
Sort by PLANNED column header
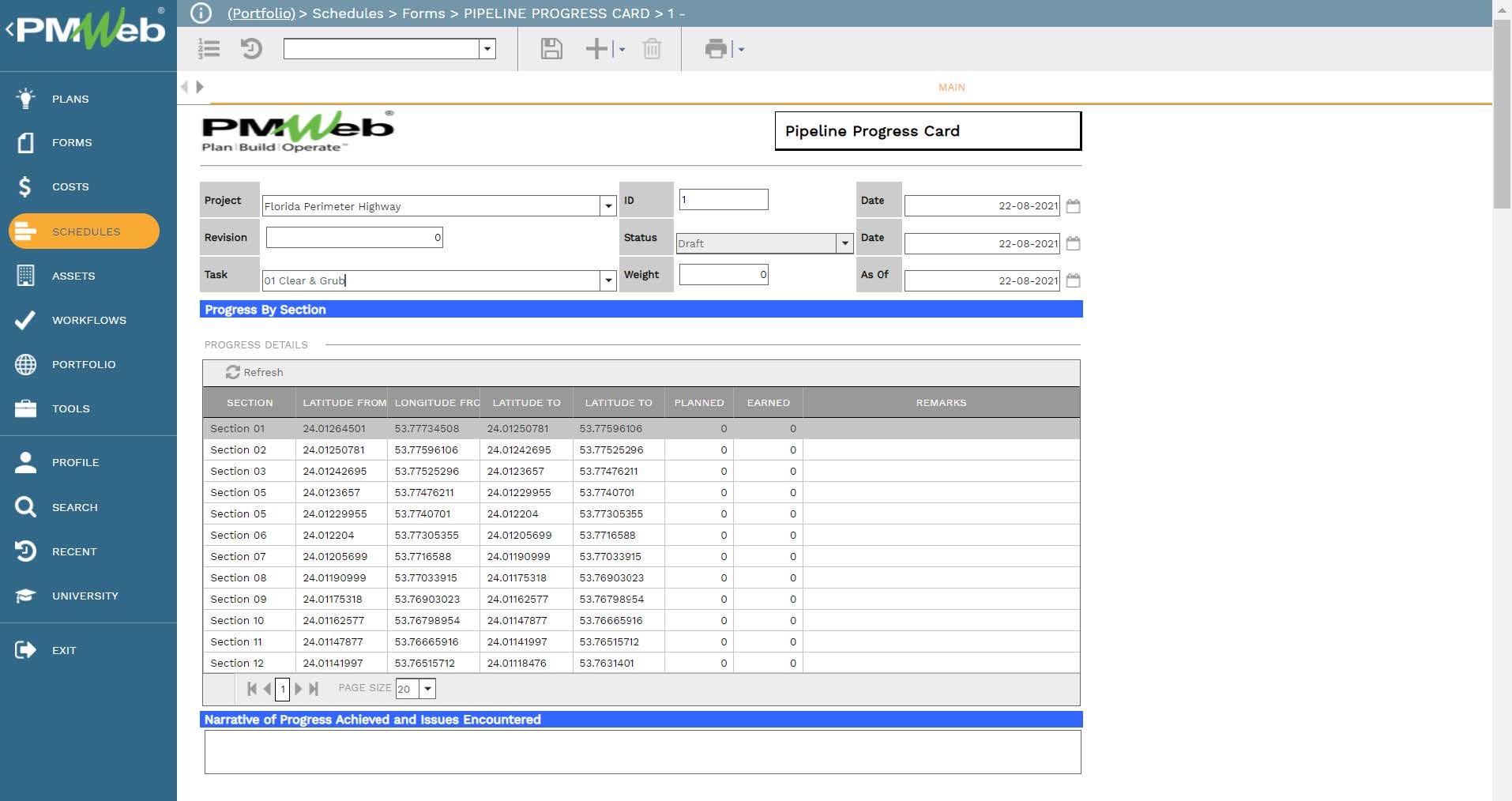pos(699,403)
